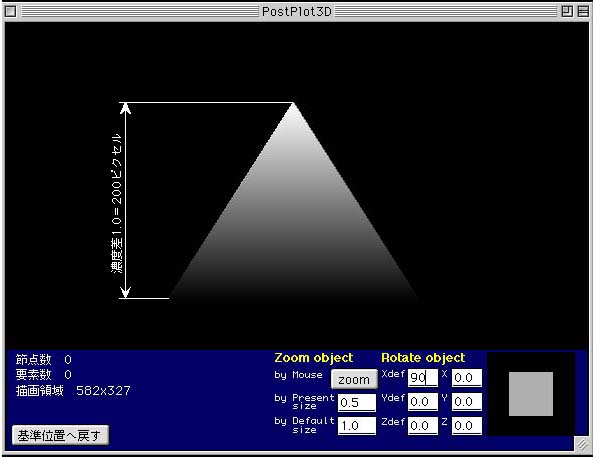
Task: Focus the X rotation value field
Action: tap(467, 378)
